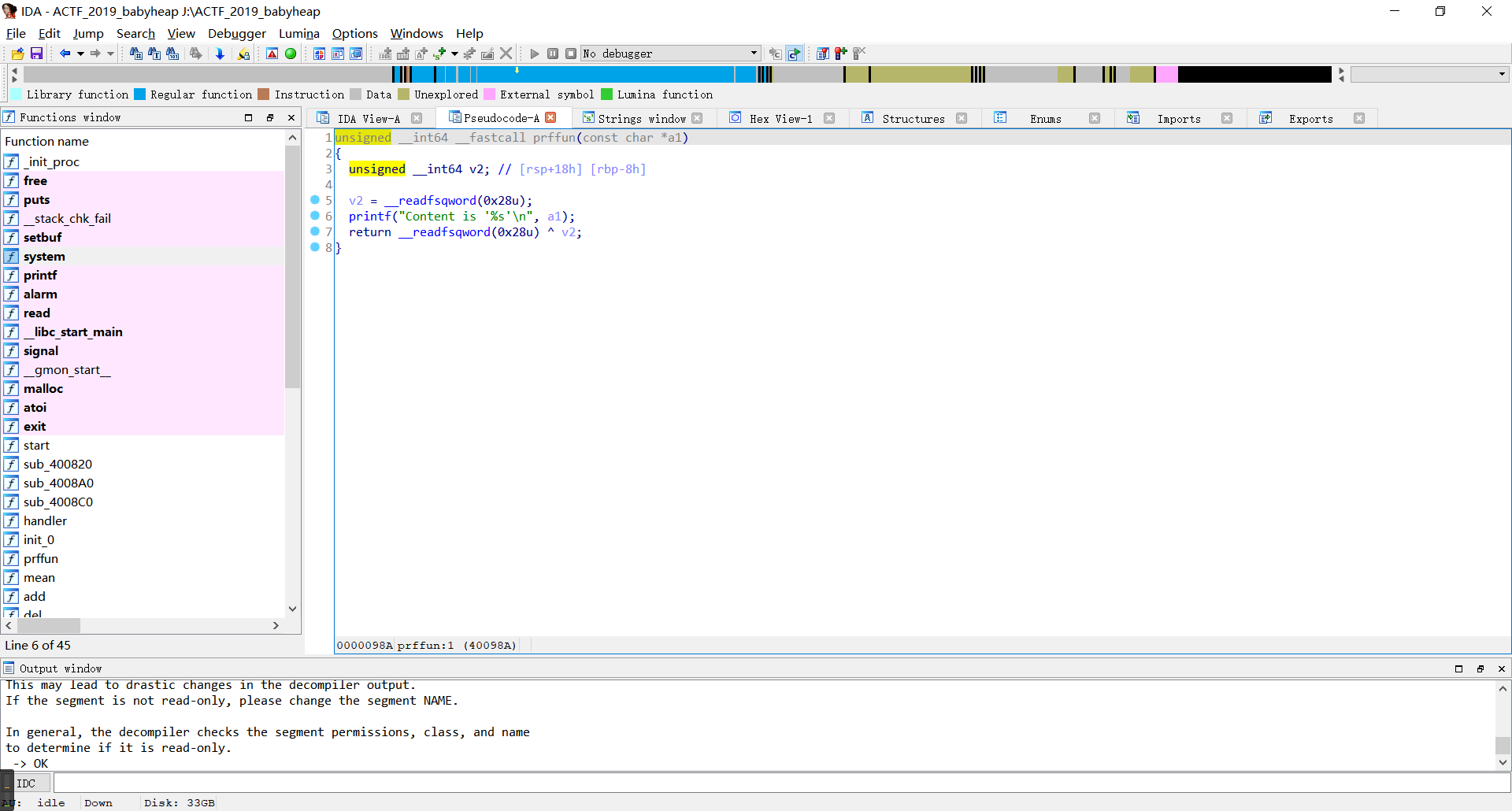1512x811 pixels.
Task: Select the system function in the list
Action: click(x=44, y=257)
